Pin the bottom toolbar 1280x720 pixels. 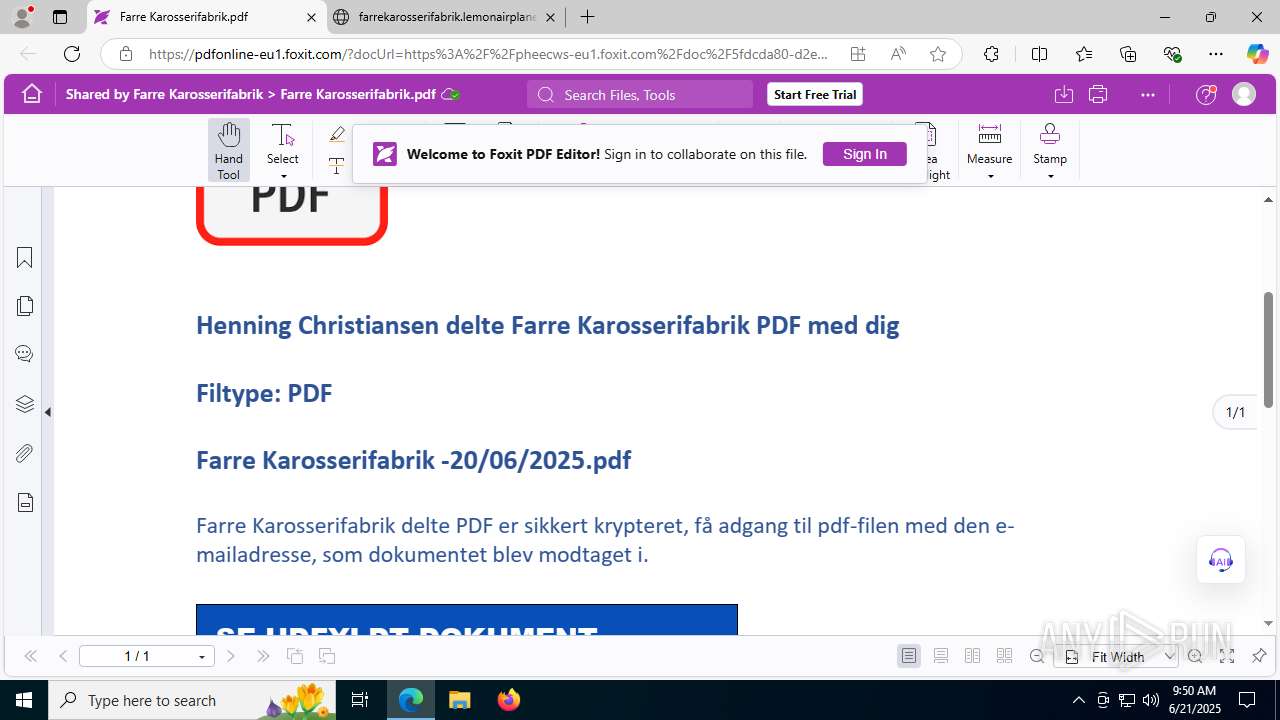(x=1259, y=656)
